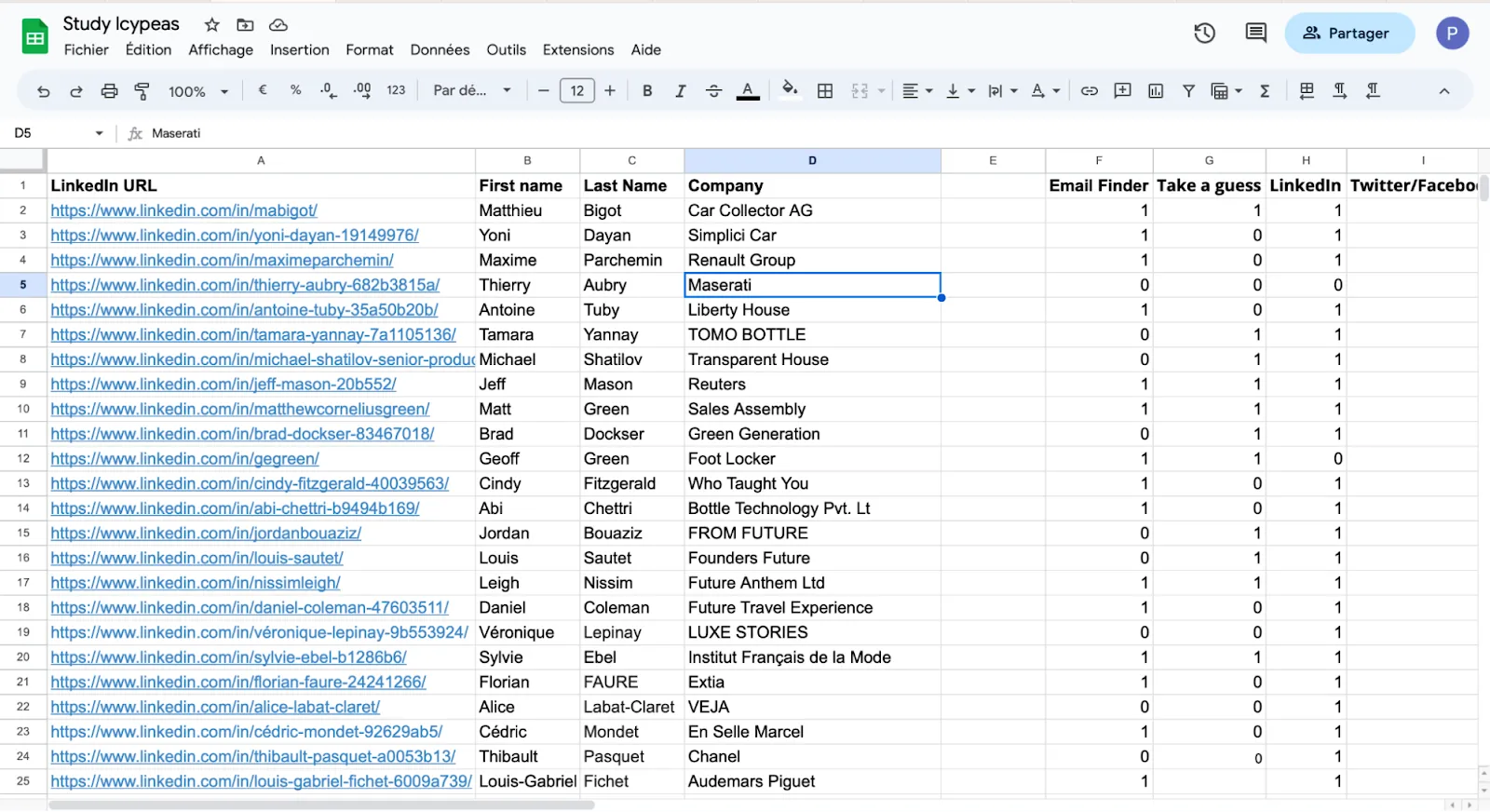This screenshot has width=1490, height=812.
Task: Open the Fichier menu
Action: click(87, 50)
